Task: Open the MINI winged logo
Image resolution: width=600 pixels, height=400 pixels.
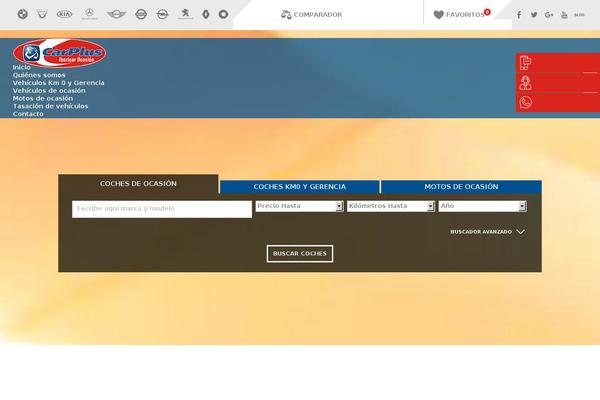Action: coord(116,15)
